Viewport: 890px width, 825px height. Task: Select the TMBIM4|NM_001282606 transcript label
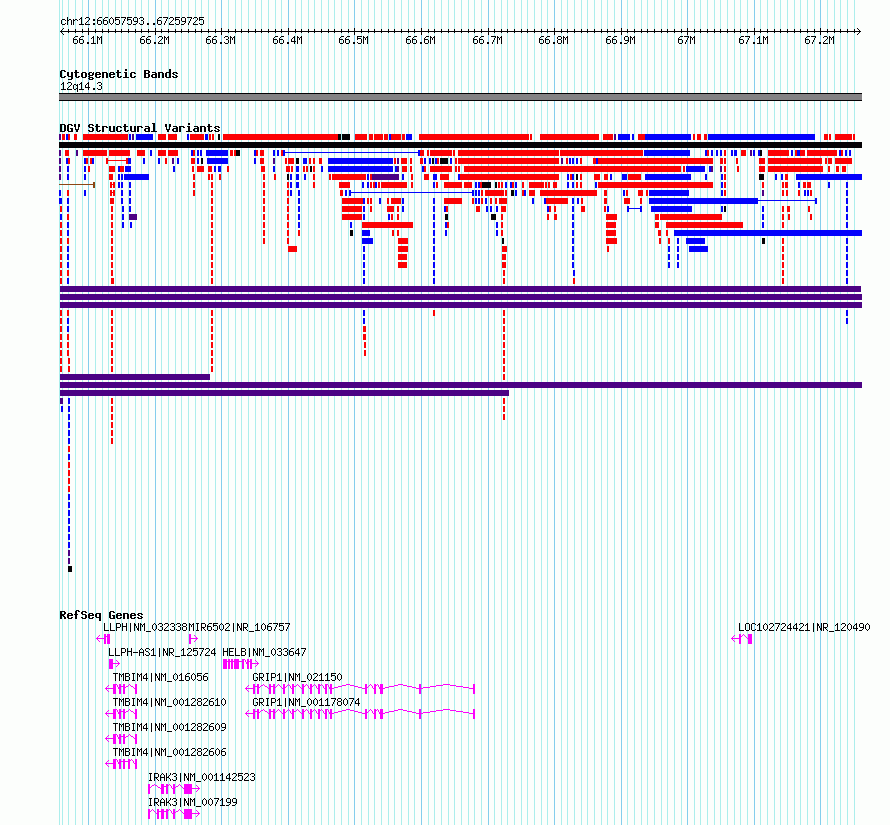(x=170, y=752)
